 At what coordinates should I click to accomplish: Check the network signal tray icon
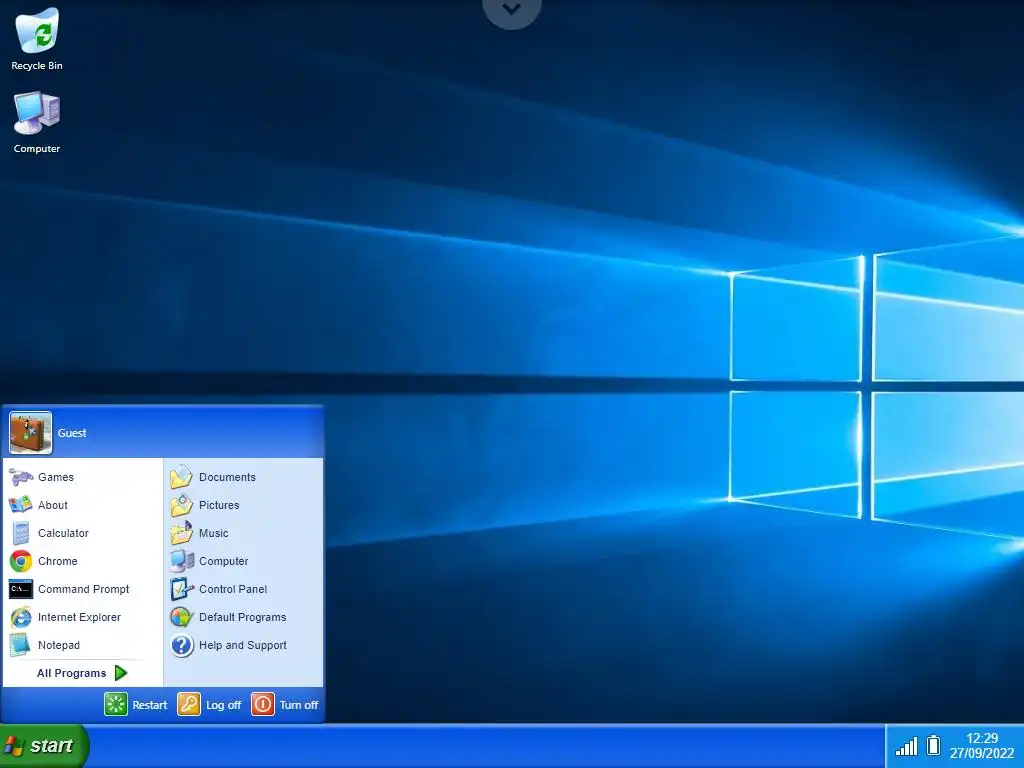[906, 746]
